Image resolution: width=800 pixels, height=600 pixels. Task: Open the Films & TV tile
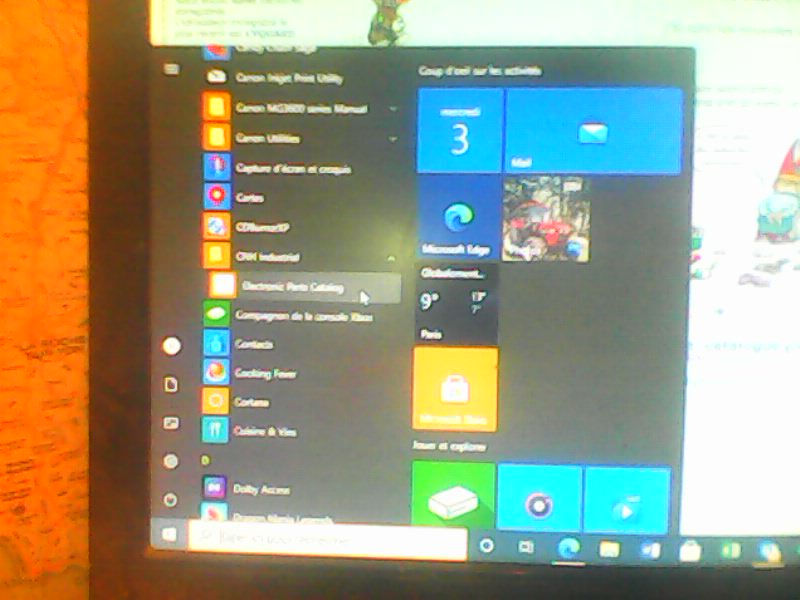(627, 500)
